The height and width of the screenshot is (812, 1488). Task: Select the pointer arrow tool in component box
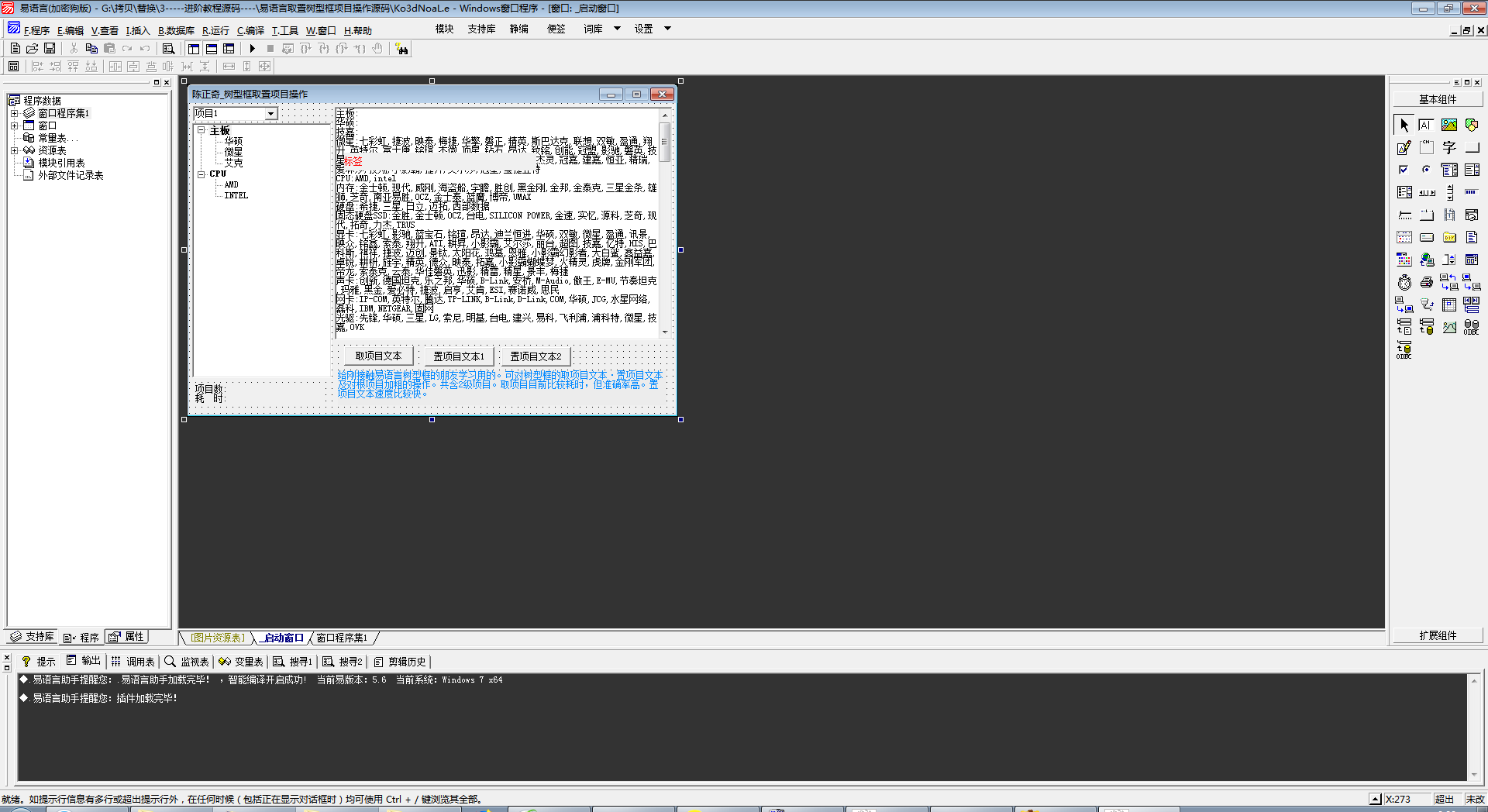pyautogui.click(x=1404, y=125)
